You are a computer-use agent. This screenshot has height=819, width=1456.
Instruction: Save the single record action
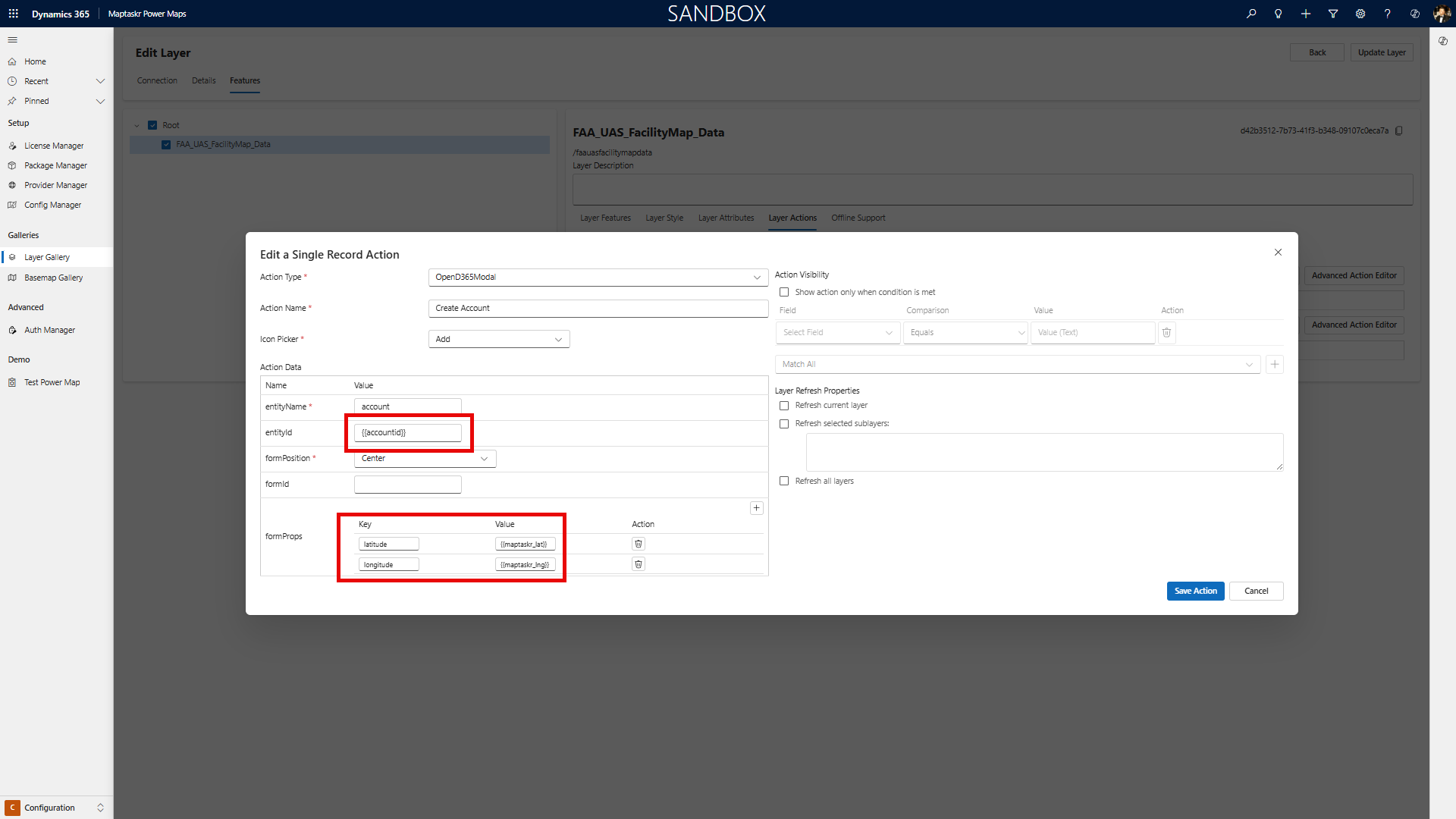click(1195, 591)
